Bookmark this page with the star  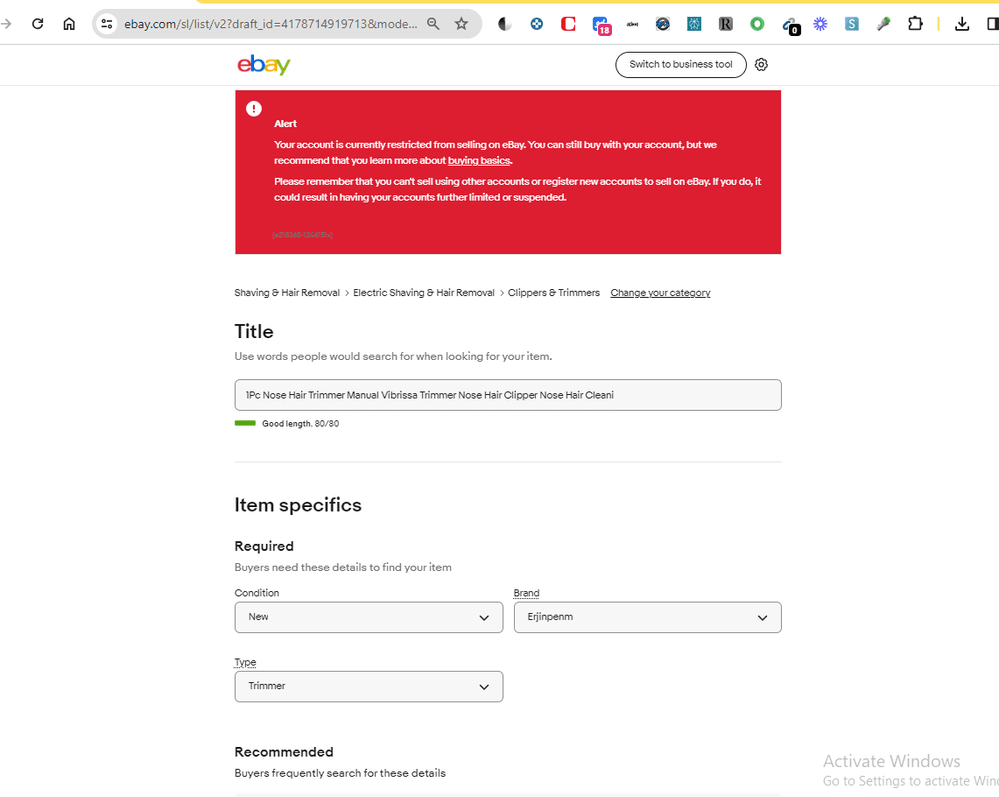(461, 24)
